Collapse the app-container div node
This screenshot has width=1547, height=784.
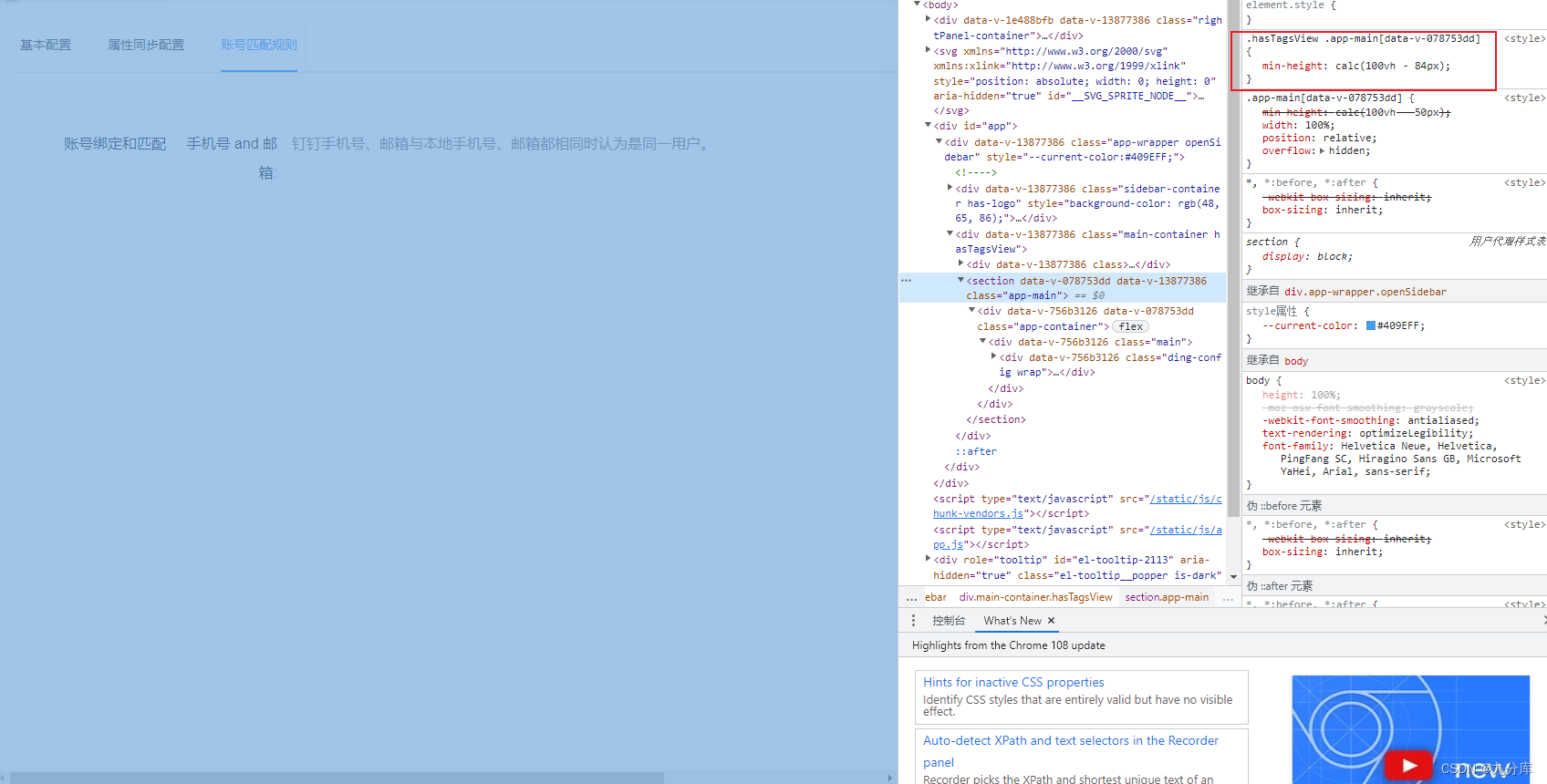pos(972,311)
